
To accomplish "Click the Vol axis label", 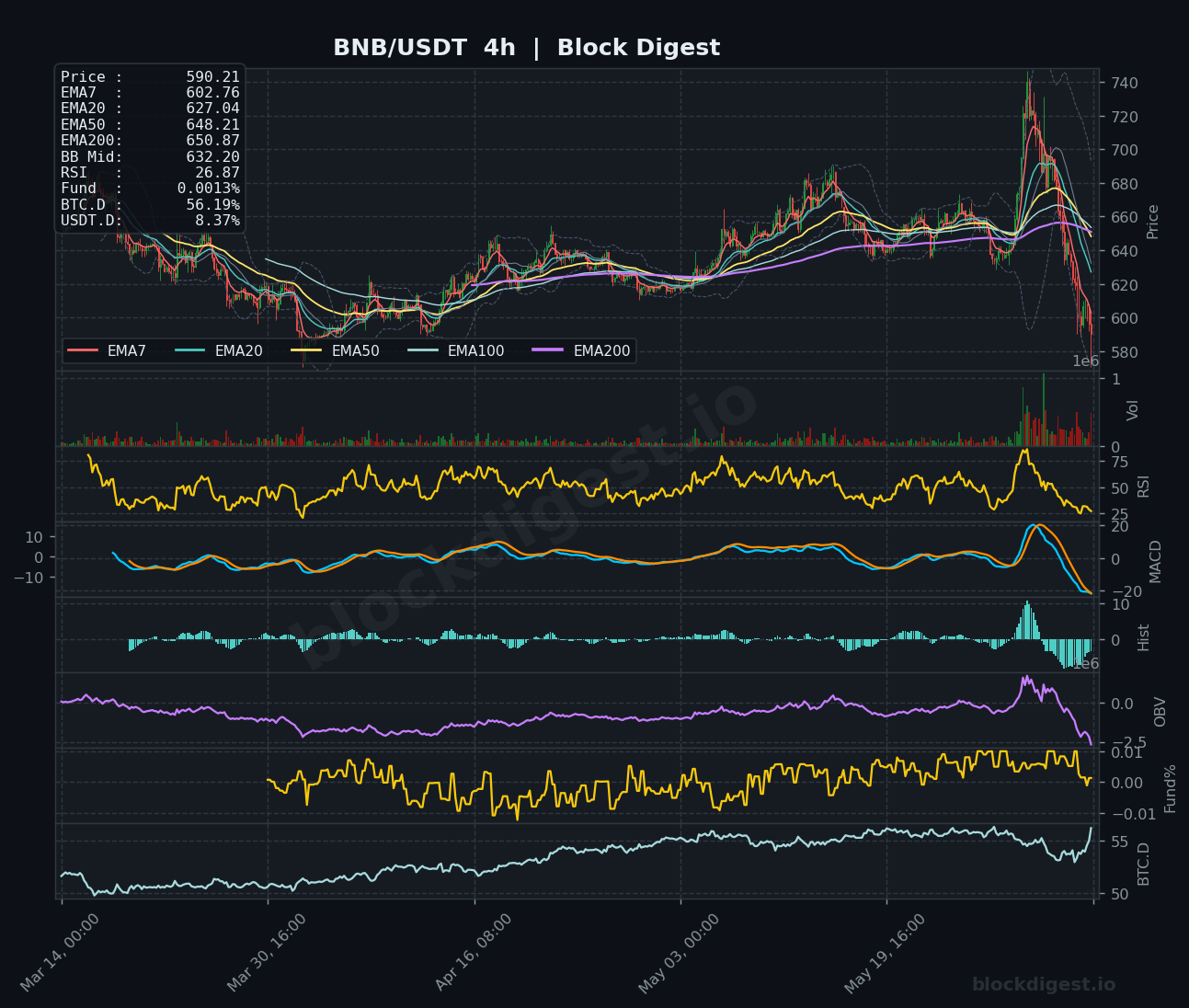I will [x=1133, y=410].
